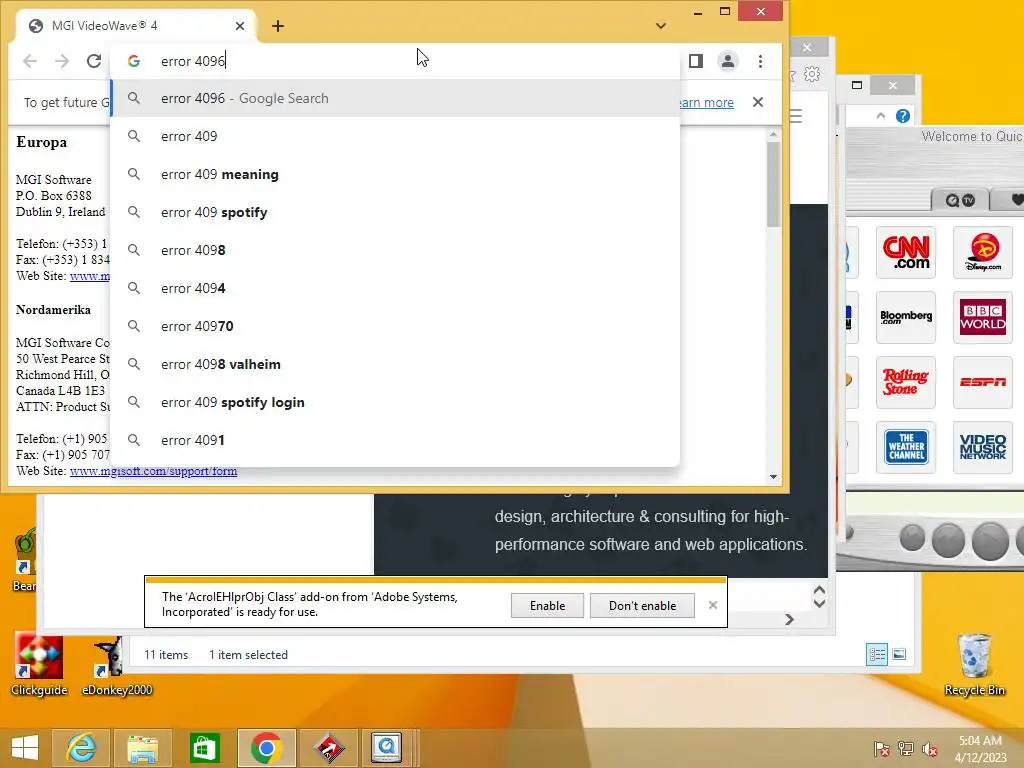Select suggestion 'error 409 meaning'
This screenshot has height=768, width=1024.
(395, 174)
